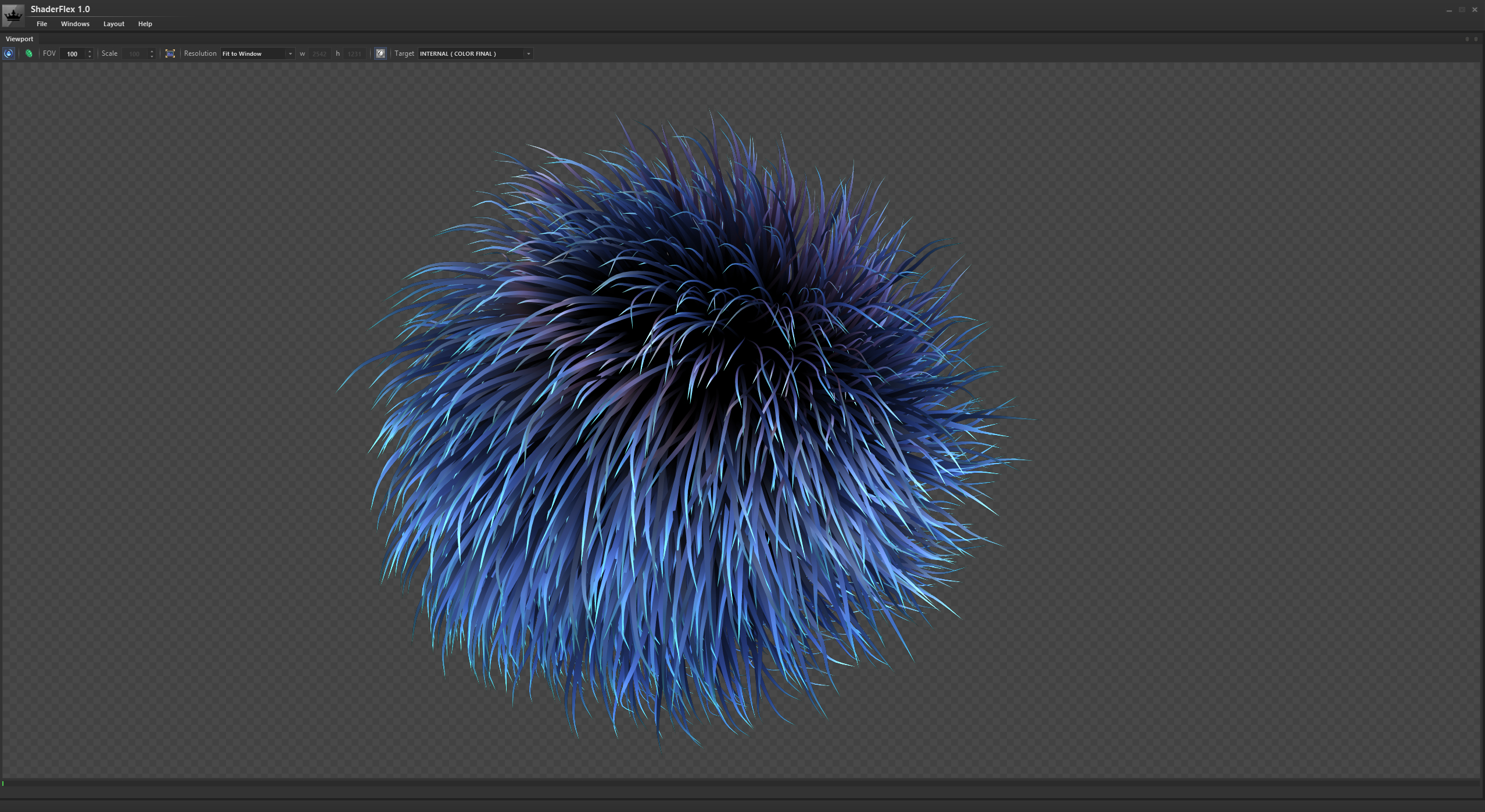Click the frame image icon beside Resolution
This screenshot has height=812, width=1485.
pos(170,53)
